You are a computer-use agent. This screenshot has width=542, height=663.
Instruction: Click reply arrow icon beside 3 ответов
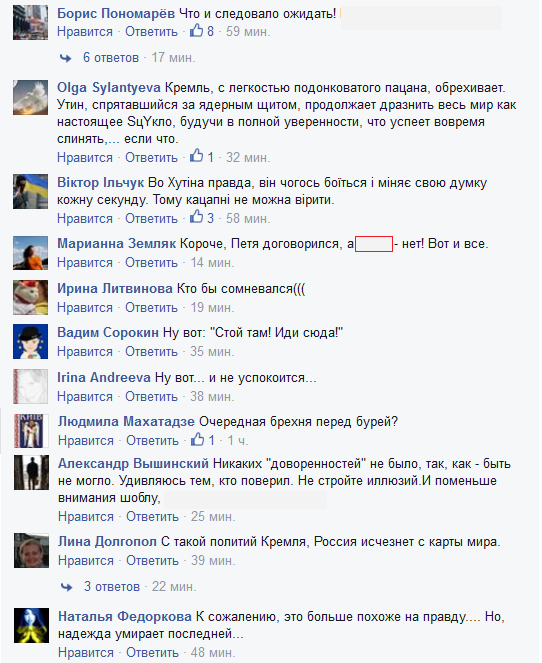click(66, 587)
